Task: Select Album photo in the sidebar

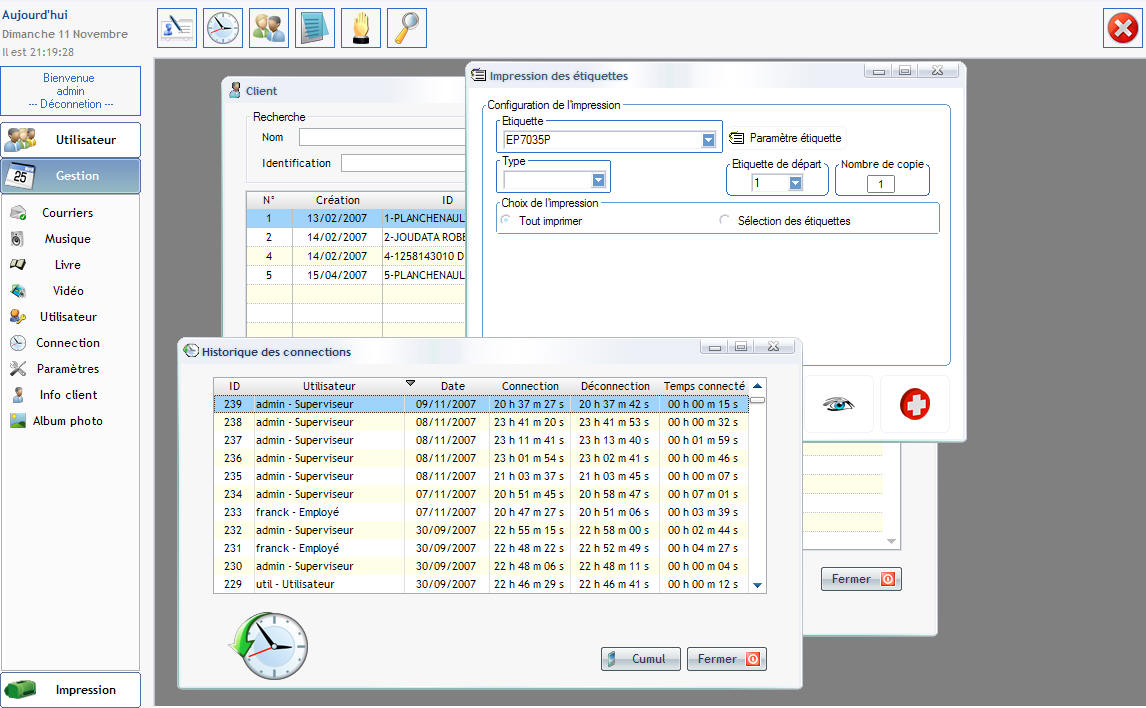Action: pyautogui.click(x=67, y=421)
